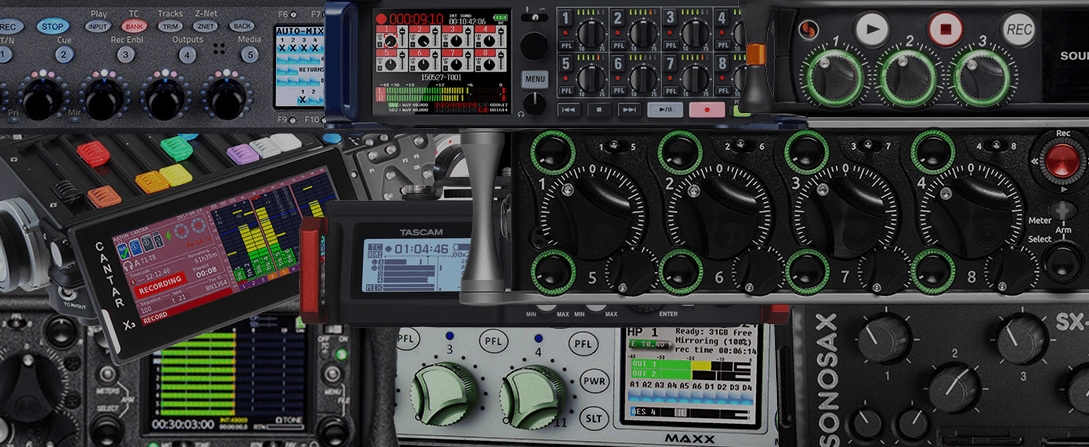The image size is (1089, 447).
Task: Push the TRIM button under Tracks
Action: point(170,26)
